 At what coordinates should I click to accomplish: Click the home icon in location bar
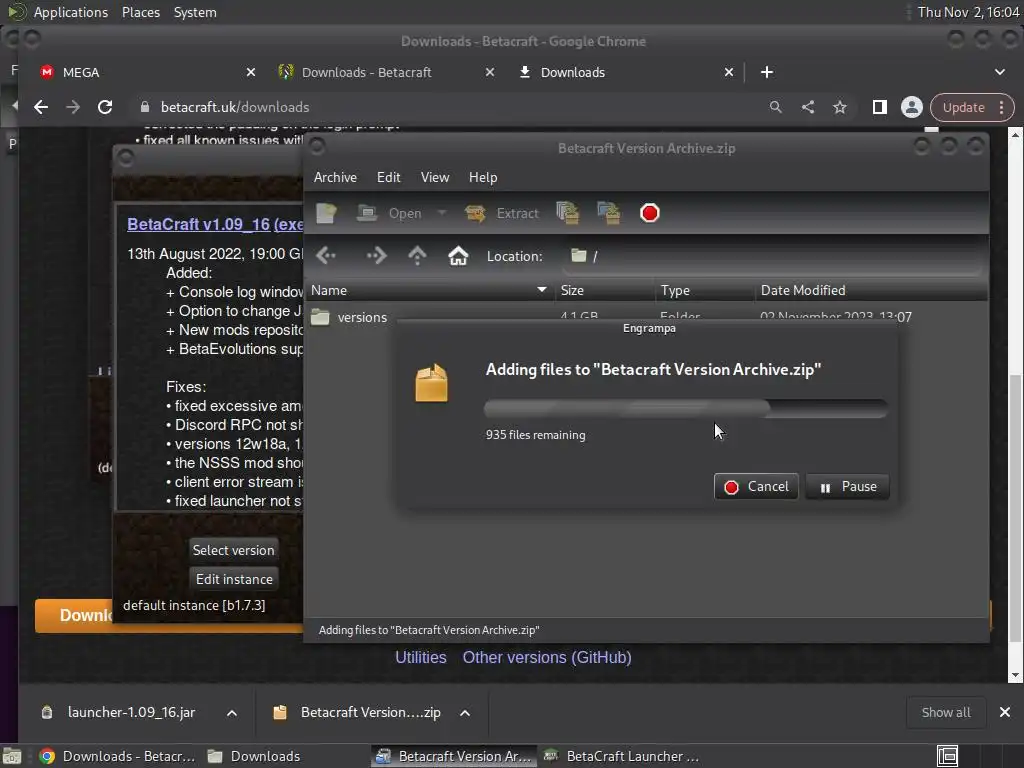click(458, 256)
